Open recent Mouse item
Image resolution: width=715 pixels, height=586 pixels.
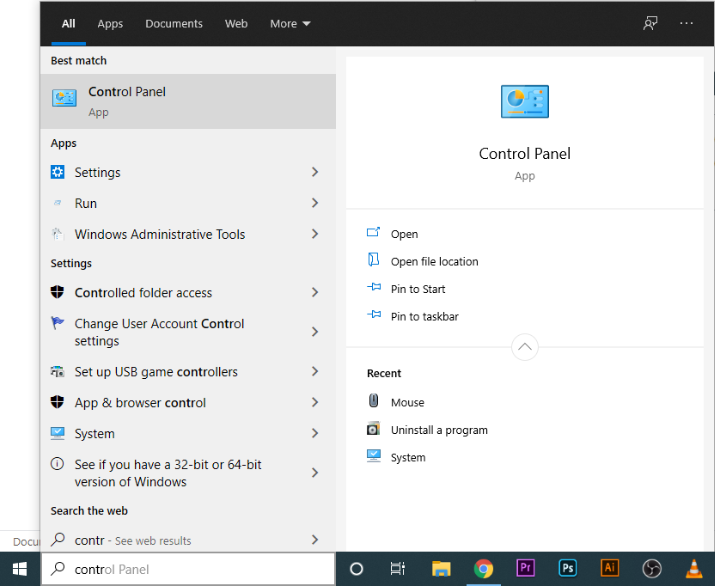coord(407,402)
